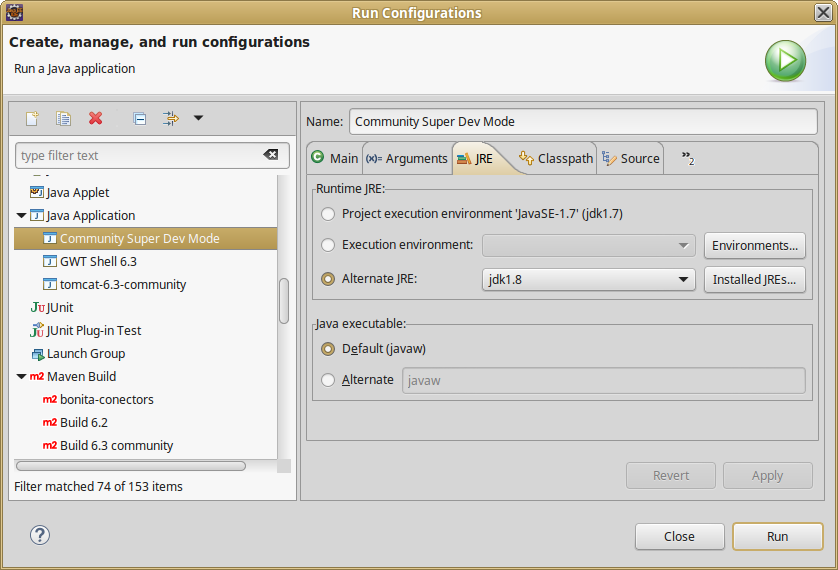
Task: Click the Apply button
Action: click(x=767, y=475)
